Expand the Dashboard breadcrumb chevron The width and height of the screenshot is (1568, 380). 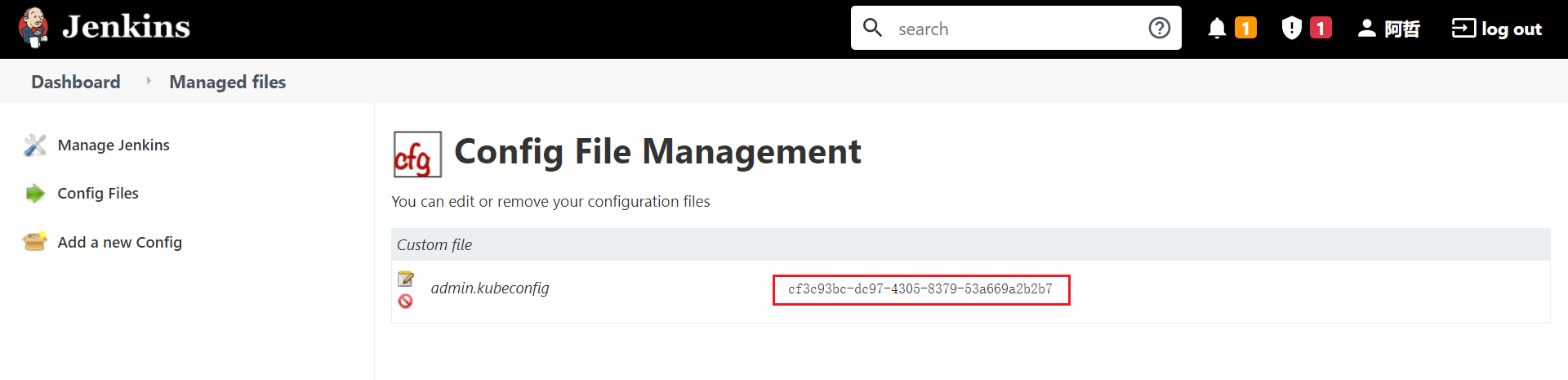click(149, 81)
